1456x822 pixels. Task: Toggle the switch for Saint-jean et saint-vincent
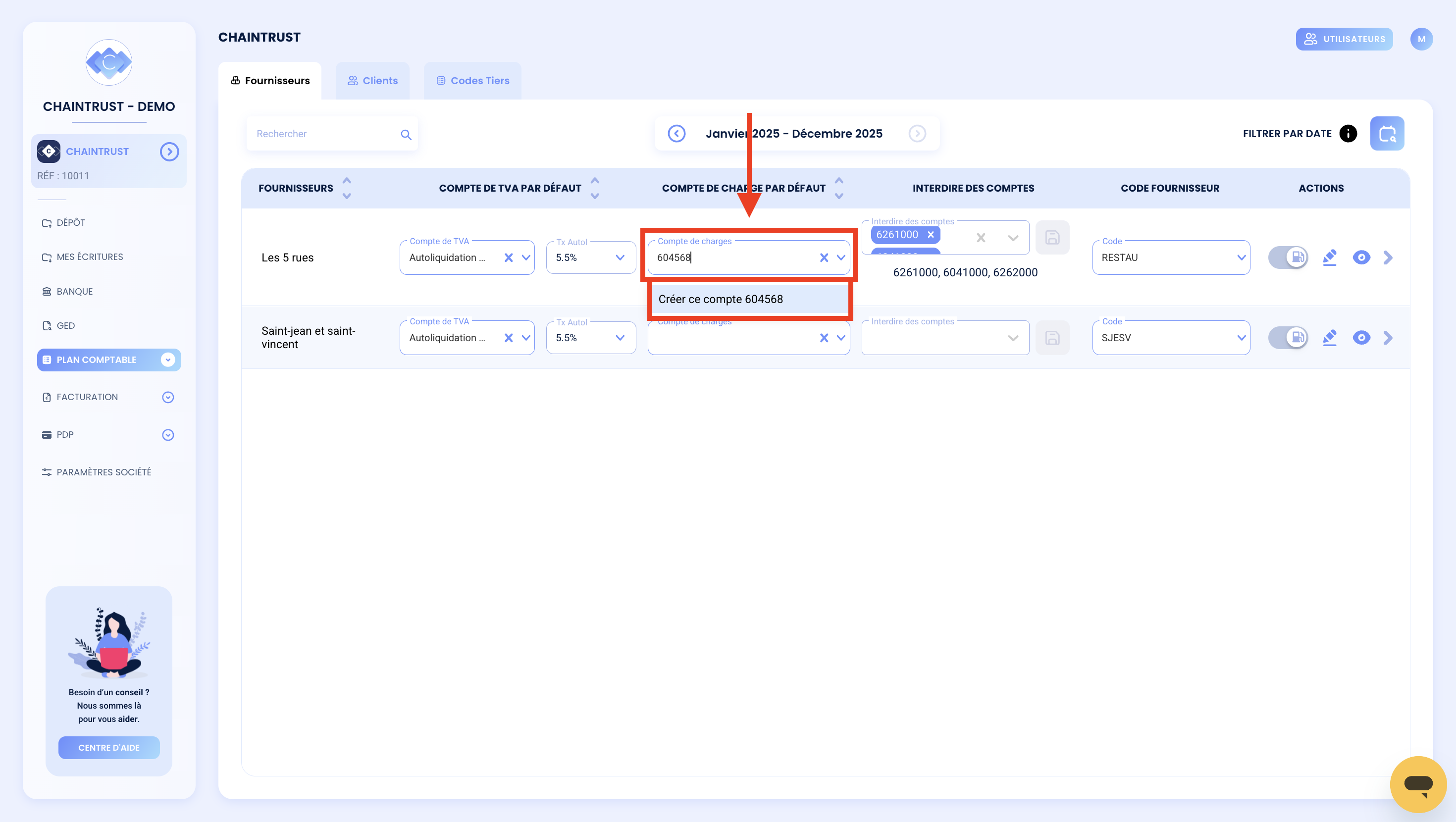[1288, 338]
